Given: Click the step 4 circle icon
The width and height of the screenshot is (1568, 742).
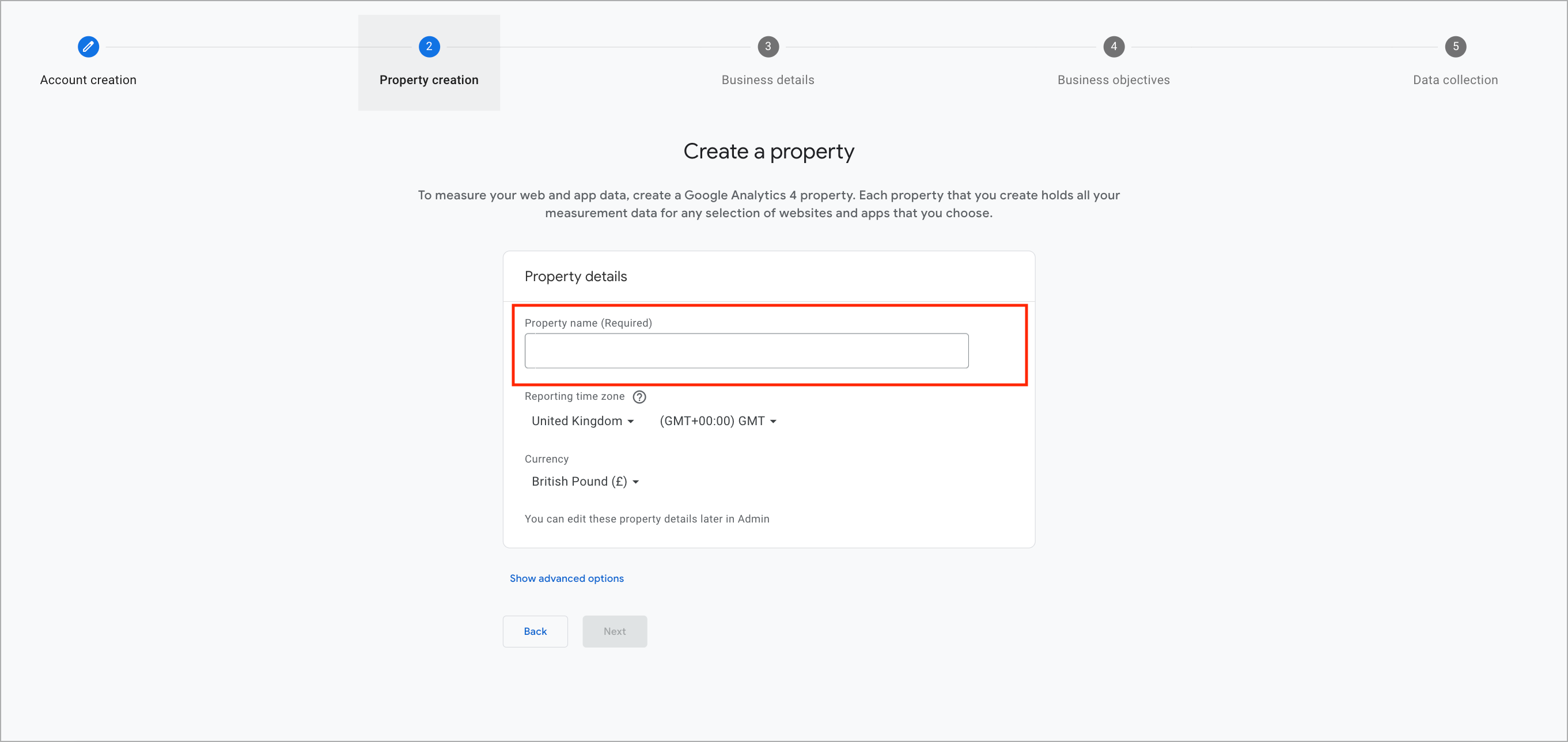Looking at the screenshot, I should (x=1114, y=46).
